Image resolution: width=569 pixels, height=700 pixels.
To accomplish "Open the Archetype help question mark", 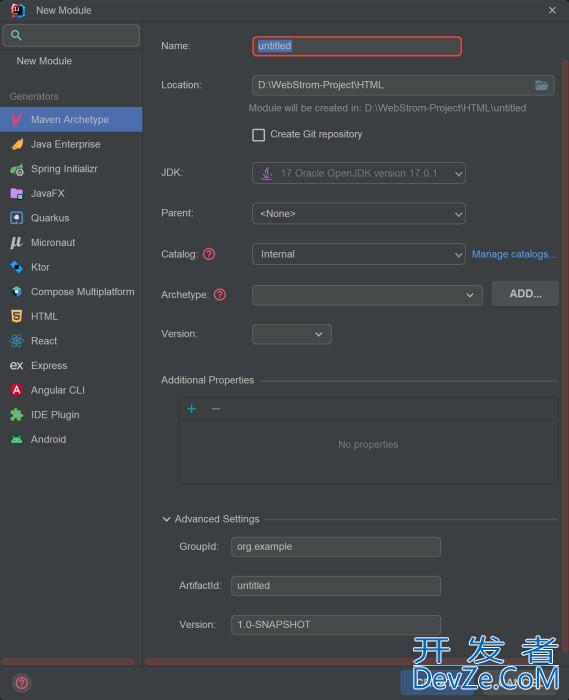I will coord(220,295).
